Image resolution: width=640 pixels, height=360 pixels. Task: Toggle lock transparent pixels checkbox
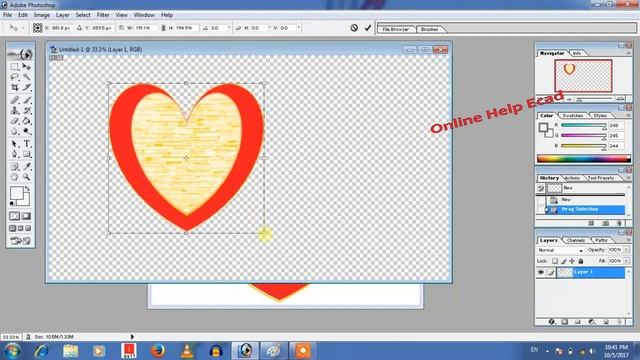tap(555, 261)
